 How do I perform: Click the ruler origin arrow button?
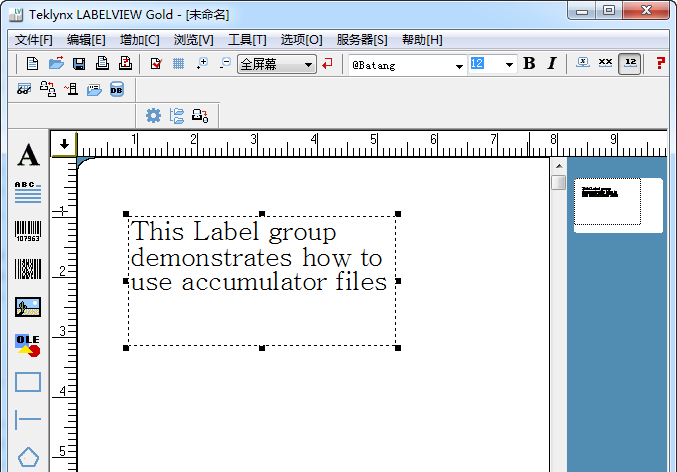pos(64,143)
